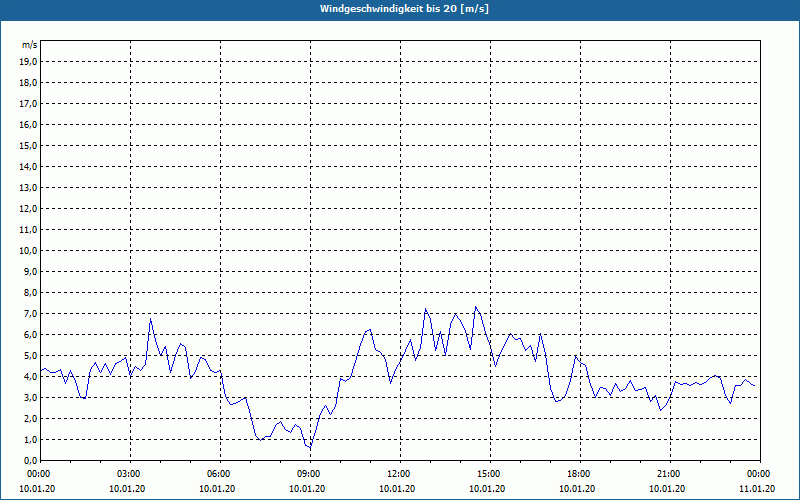Click the "13,0" y-axis value
The width and height of the screenshot is (800, 500).
click(x=28, y=188)
